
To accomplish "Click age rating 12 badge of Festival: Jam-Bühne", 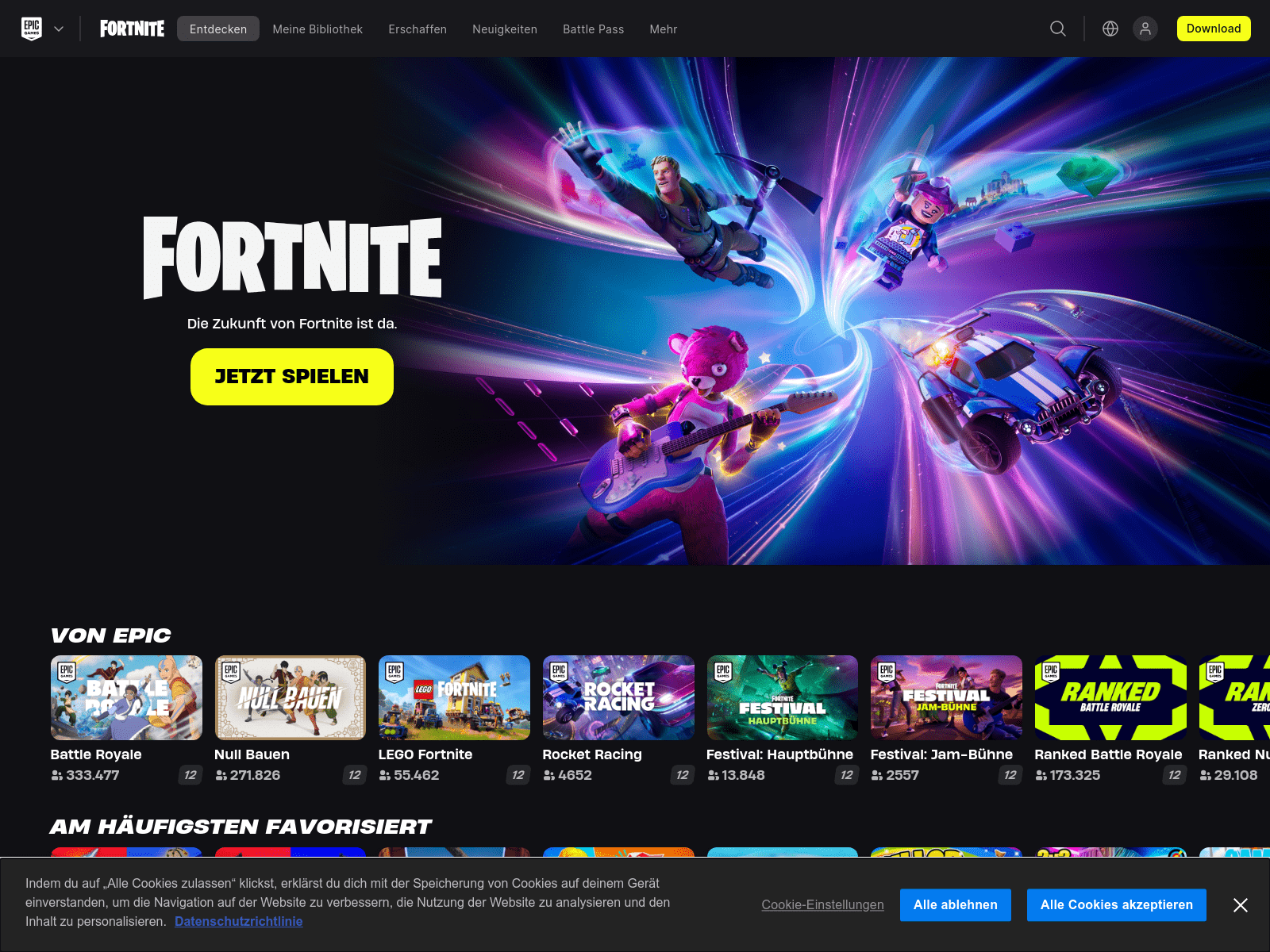I will coord(1010,775).
